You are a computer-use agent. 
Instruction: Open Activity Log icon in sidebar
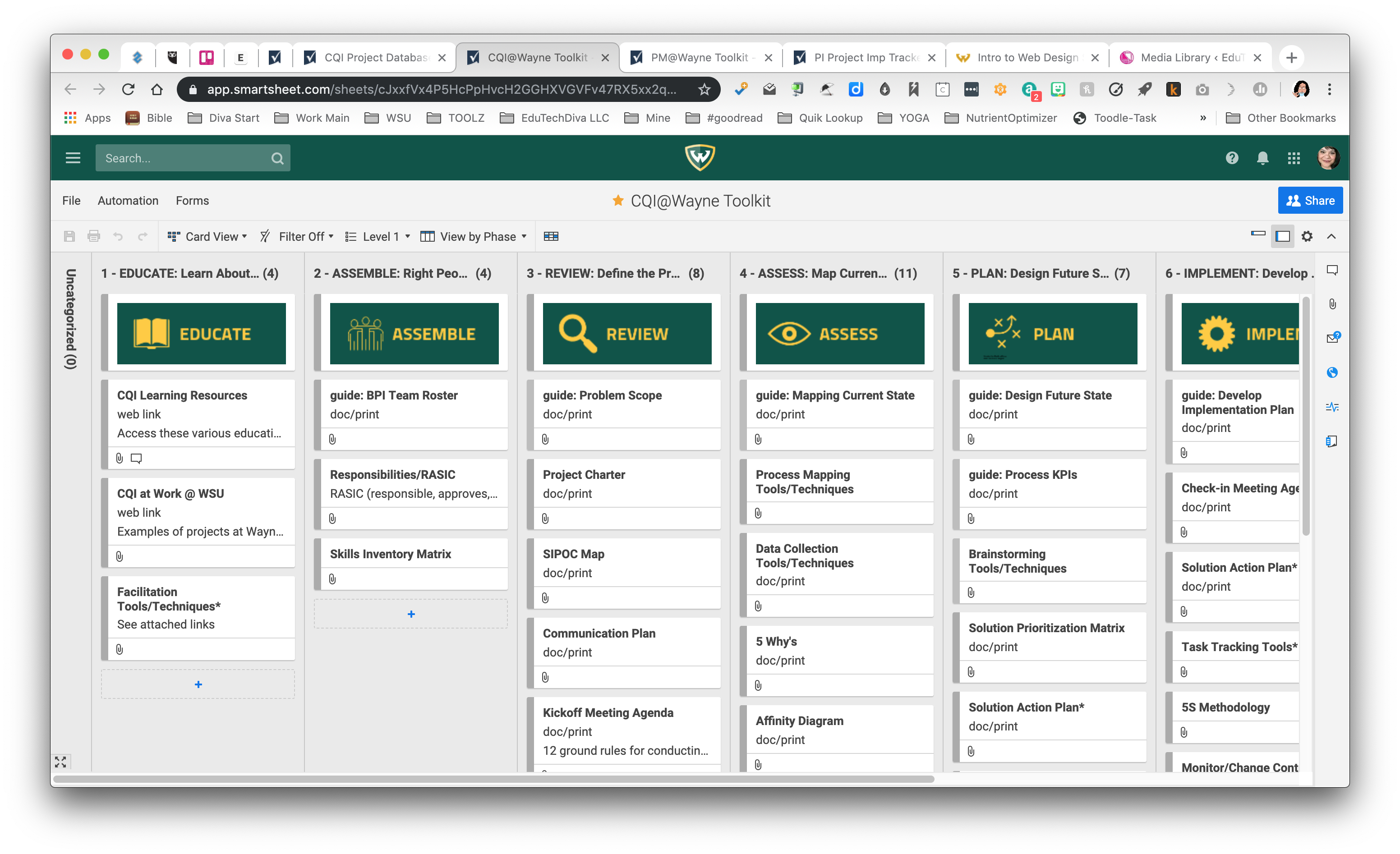[1332, 407]
